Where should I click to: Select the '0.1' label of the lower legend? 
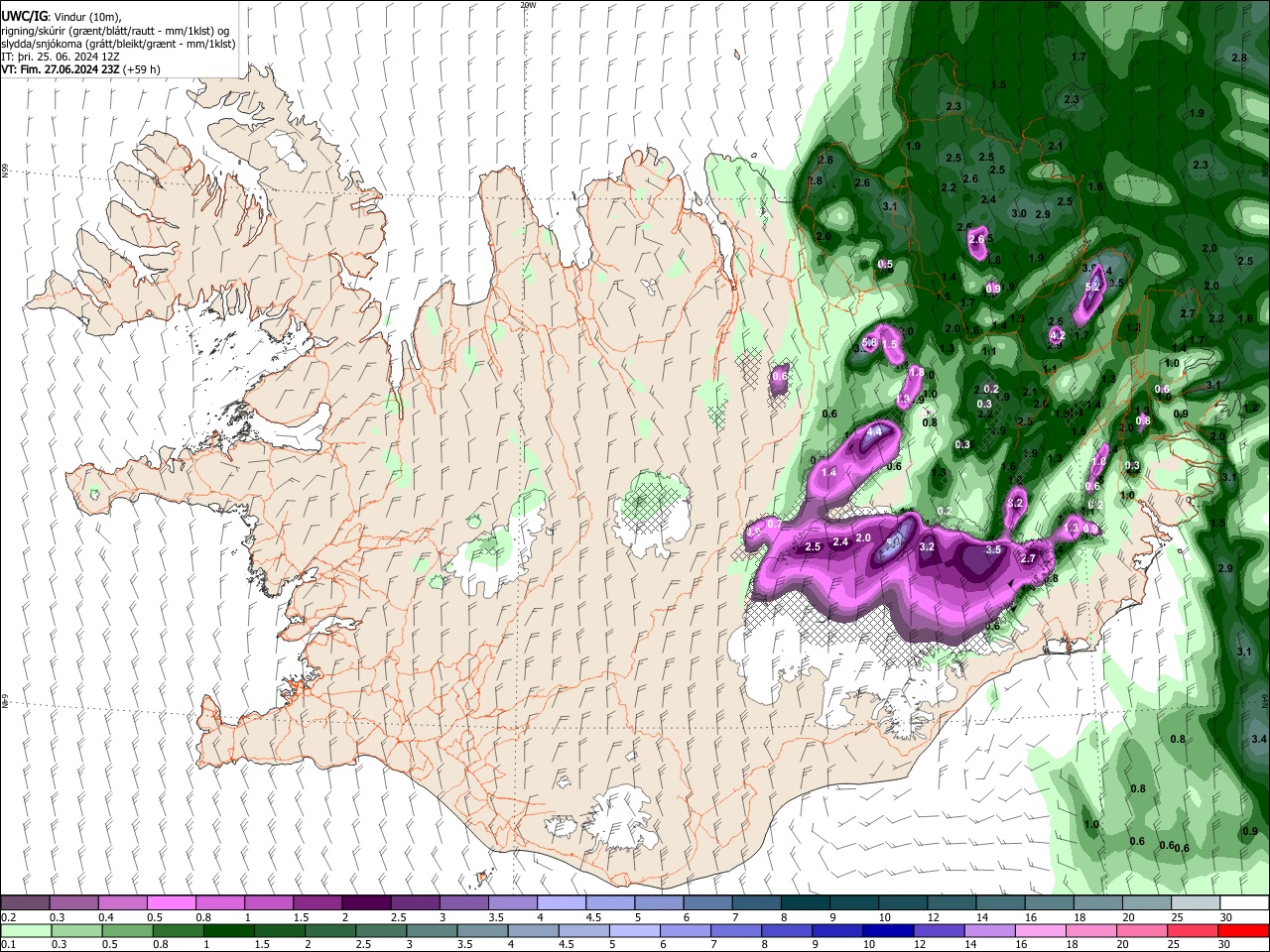[x=8, y=945]
